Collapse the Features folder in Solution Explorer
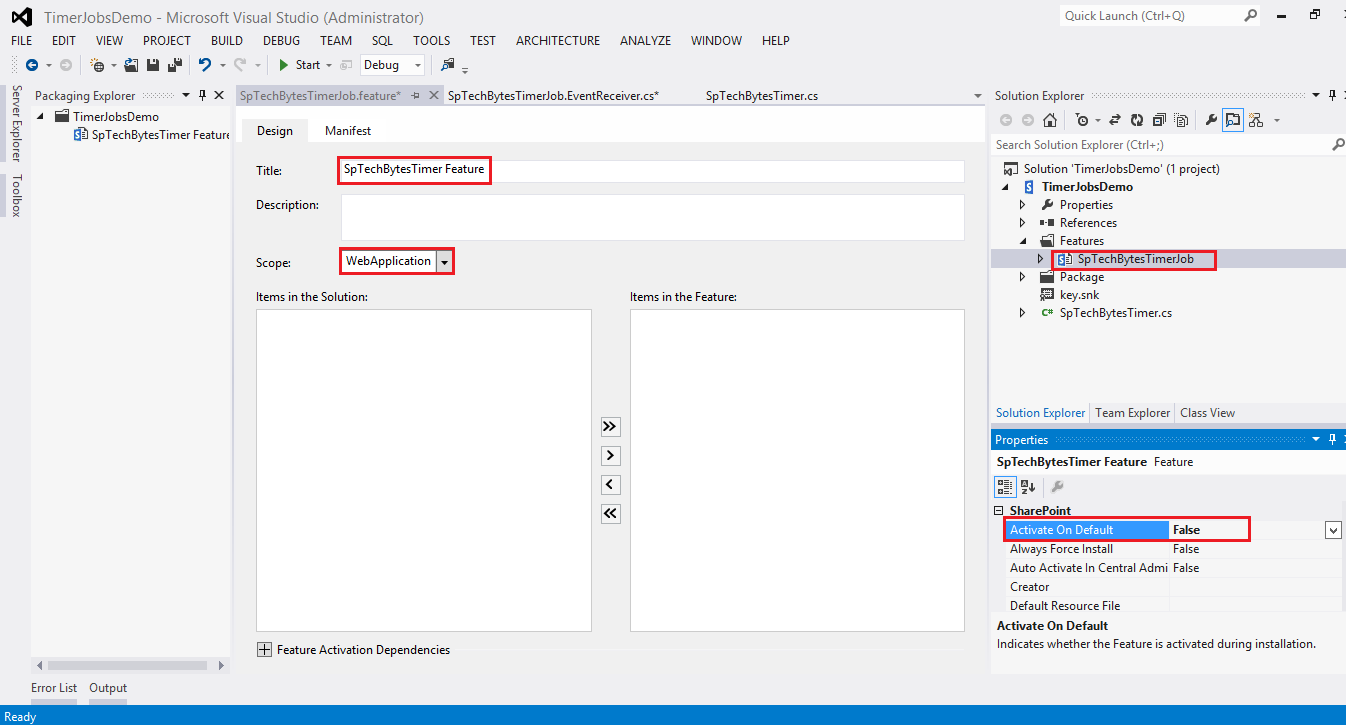 point(1022,240)
